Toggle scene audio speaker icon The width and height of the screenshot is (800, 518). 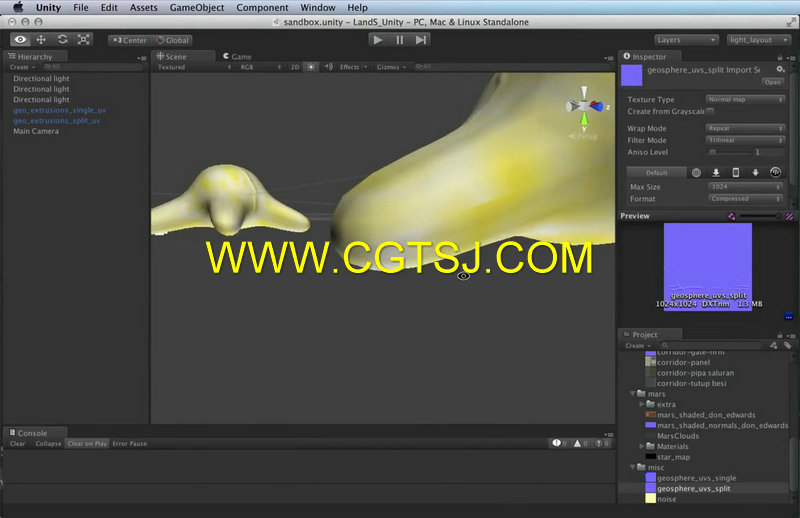(328, 67)
